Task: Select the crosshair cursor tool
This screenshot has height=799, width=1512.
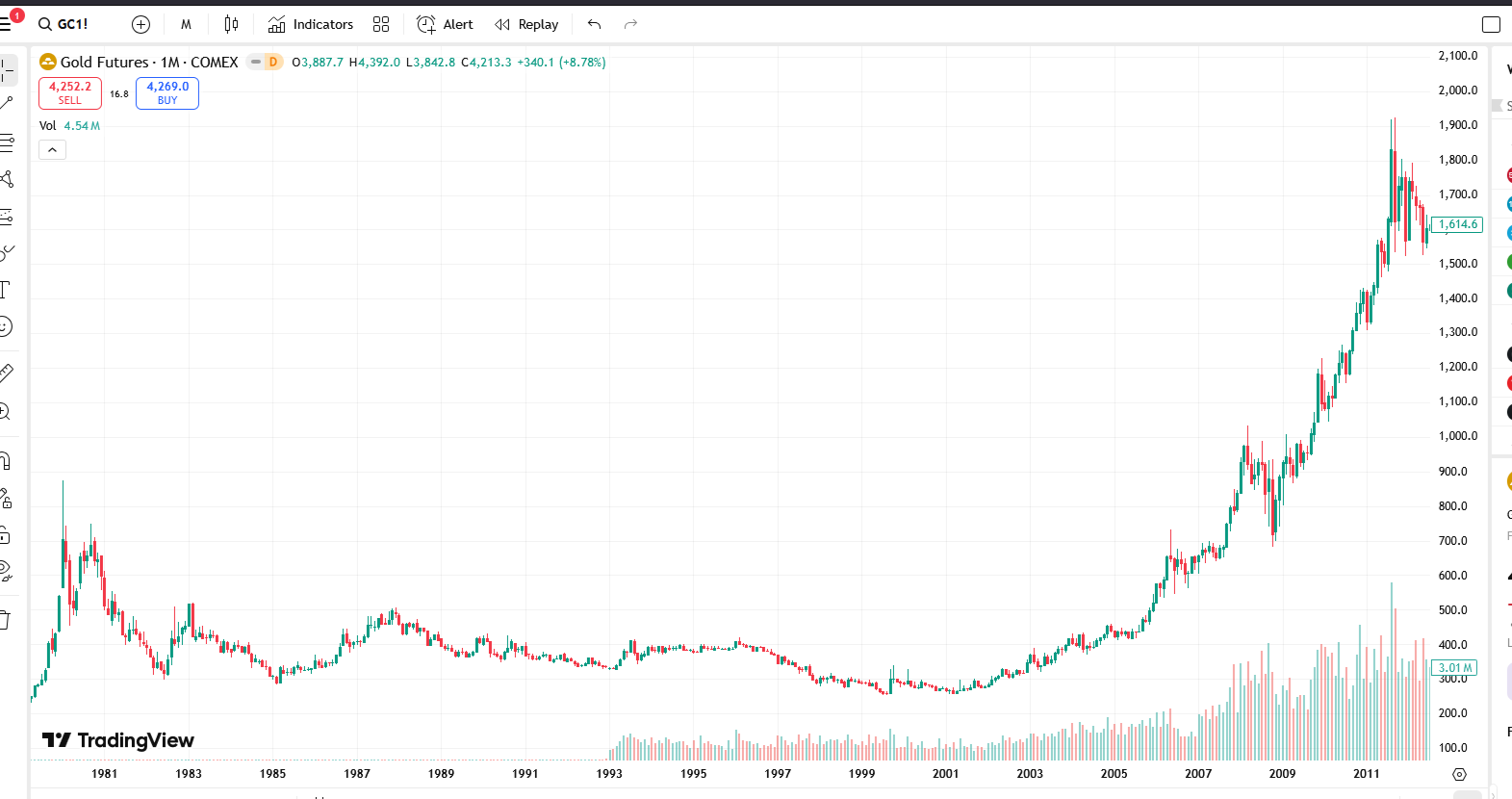Action: pyautogui.click(x=7, y=69)
